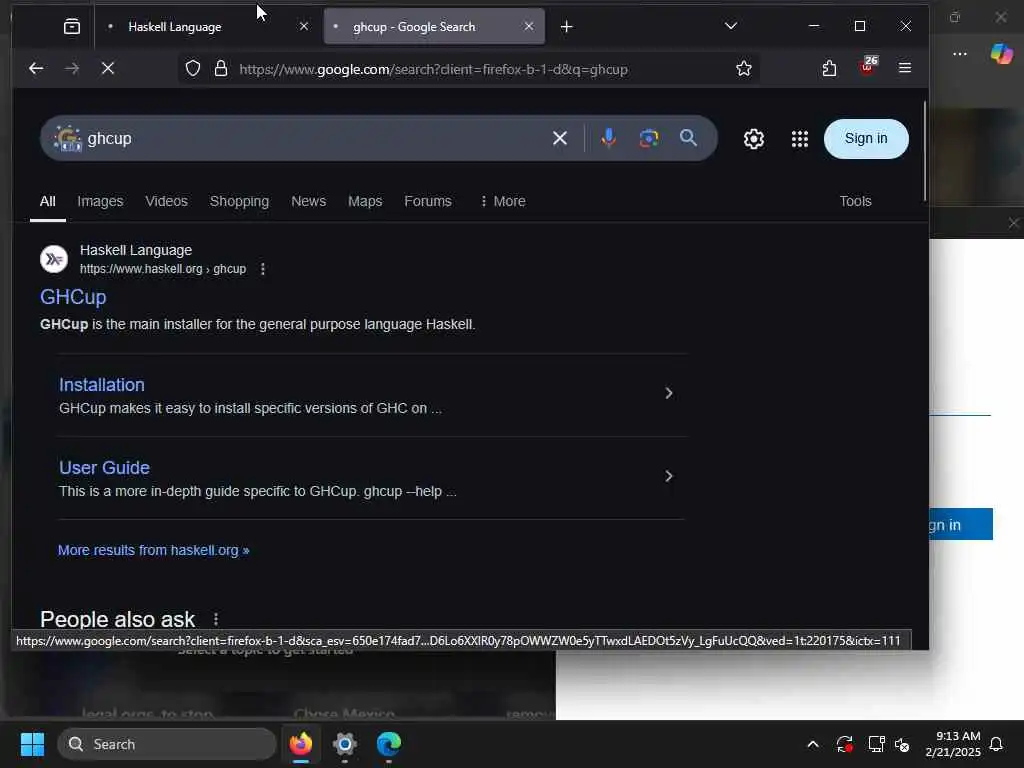This screenshot has width=1024, height=768.
Task: Expand the User Guide sitelink chevron
Action: (668, 476)
